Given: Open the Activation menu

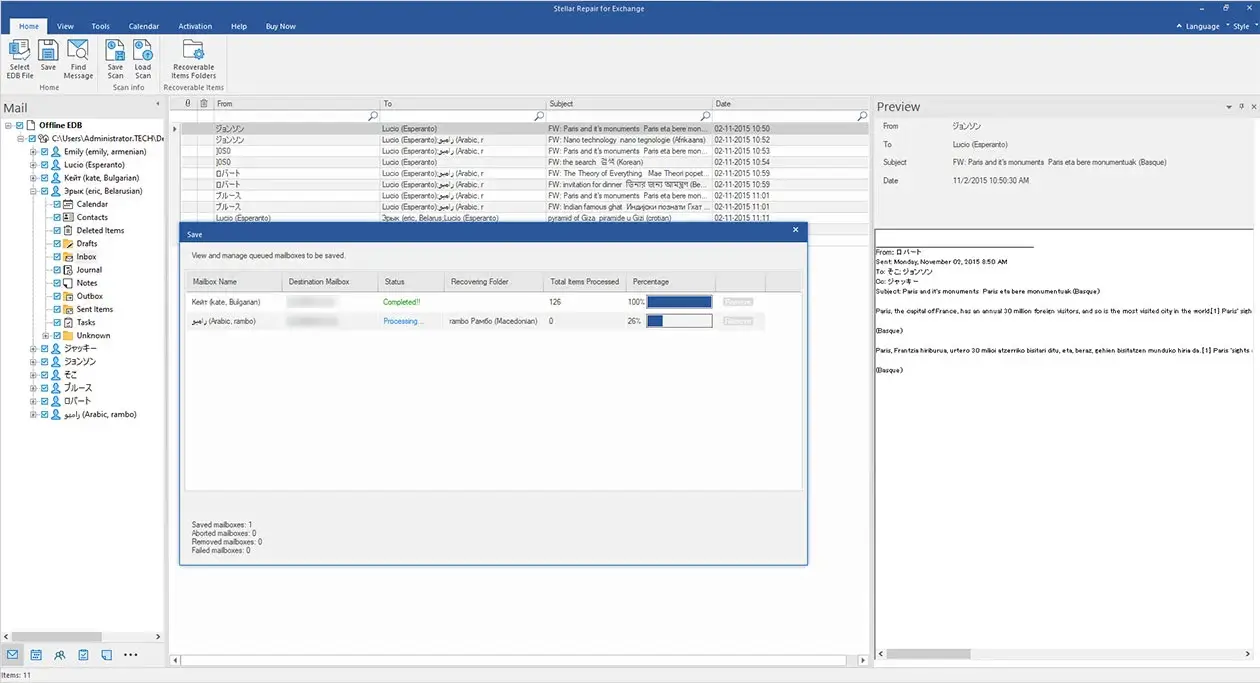Looking at the screenshot, I should tap(195, 26).
